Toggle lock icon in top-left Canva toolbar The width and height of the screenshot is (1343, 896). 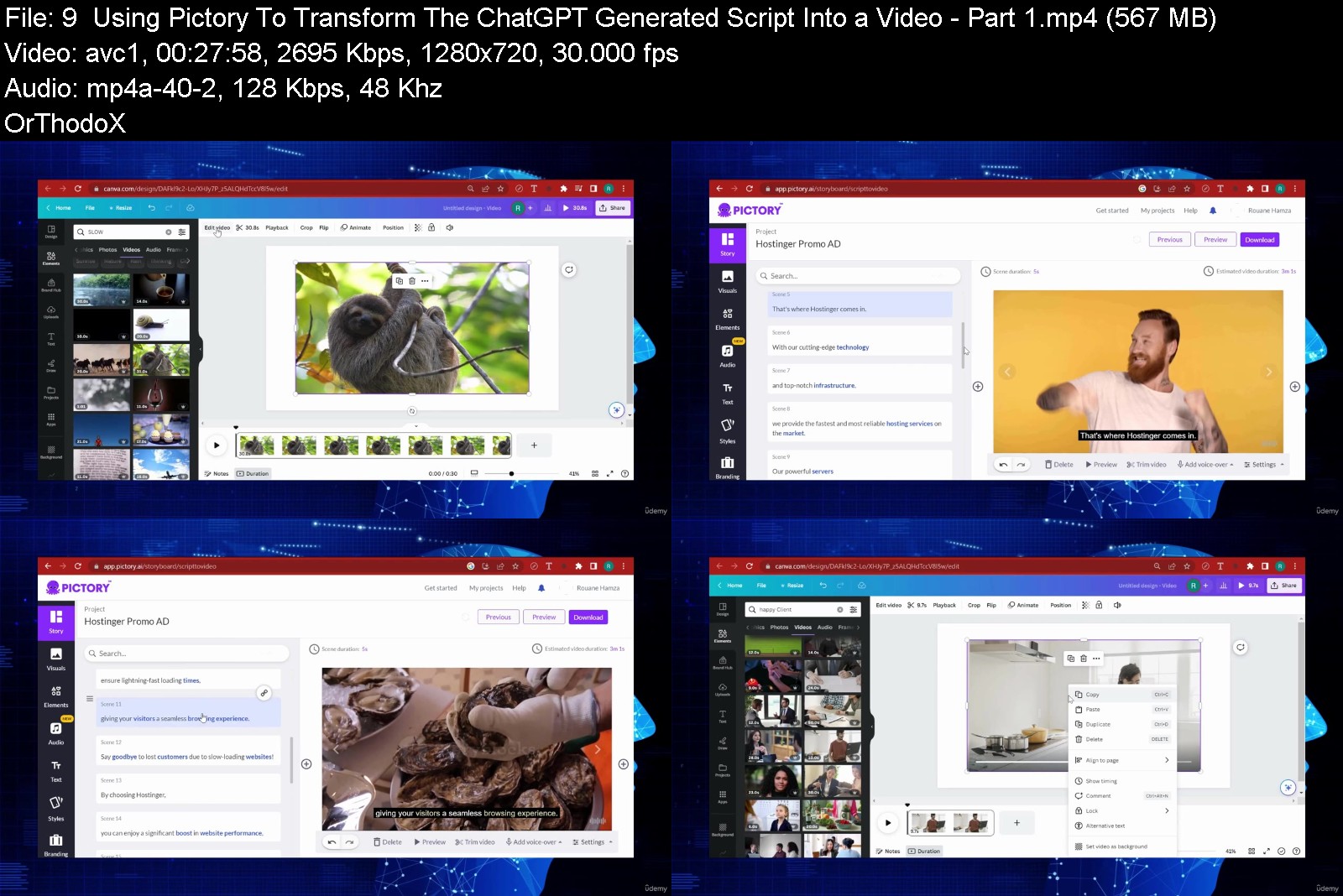431,227
